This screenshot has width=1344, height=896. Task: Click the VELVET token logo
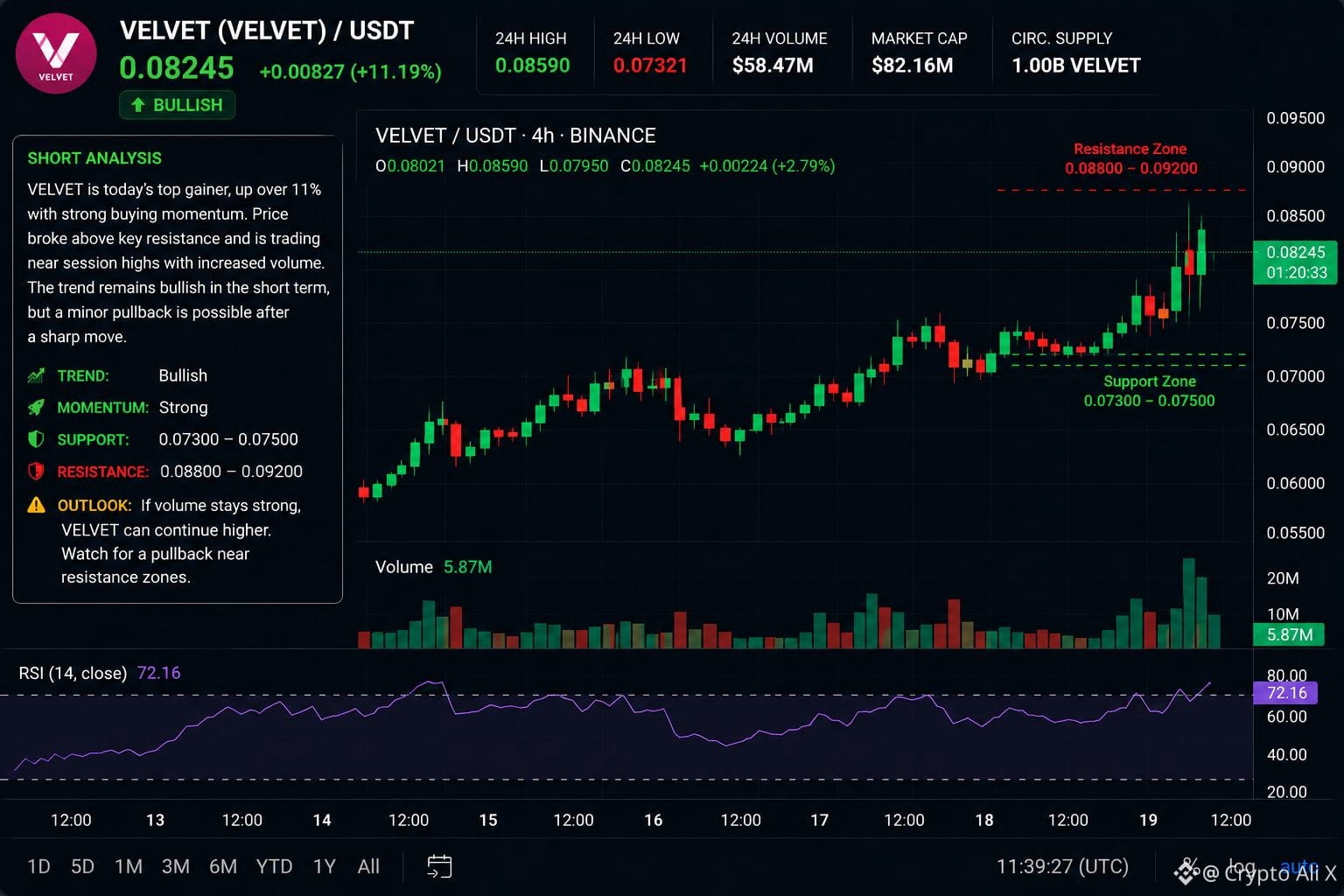pos(56,53)
